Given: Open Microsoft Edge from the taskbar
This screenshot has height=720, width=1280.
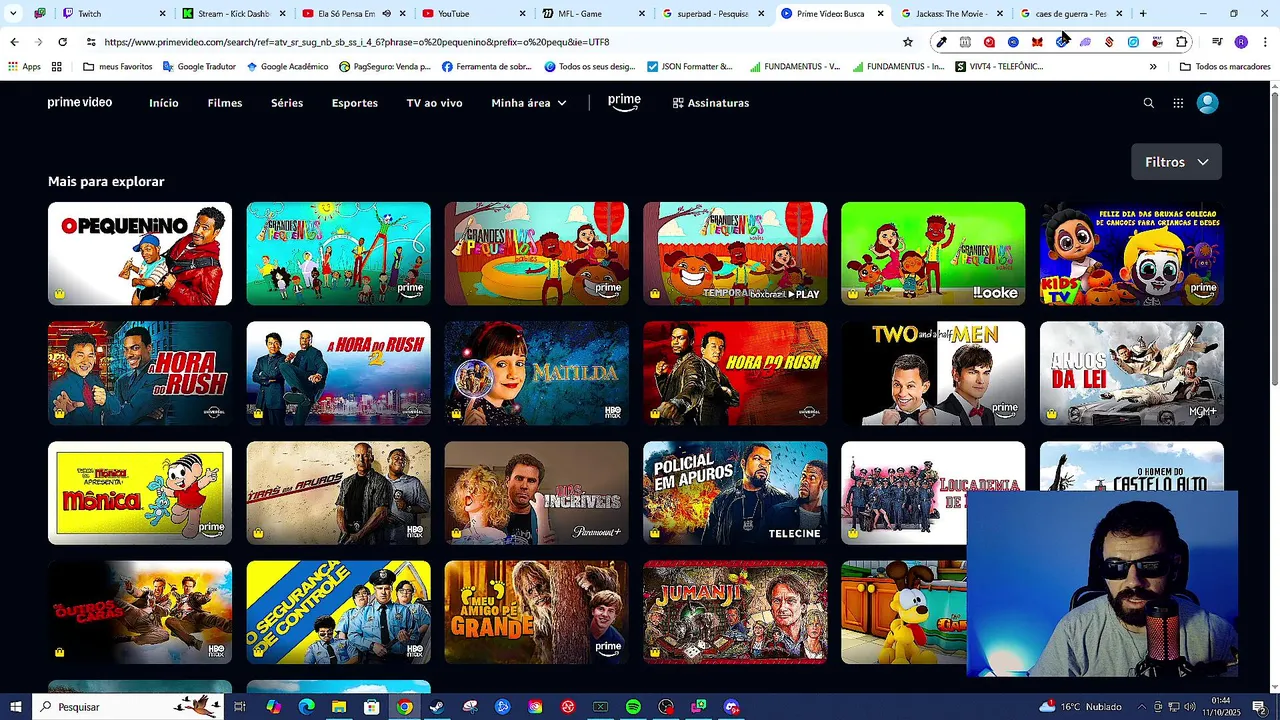Looking at the screenshot, I should point(306,707).
